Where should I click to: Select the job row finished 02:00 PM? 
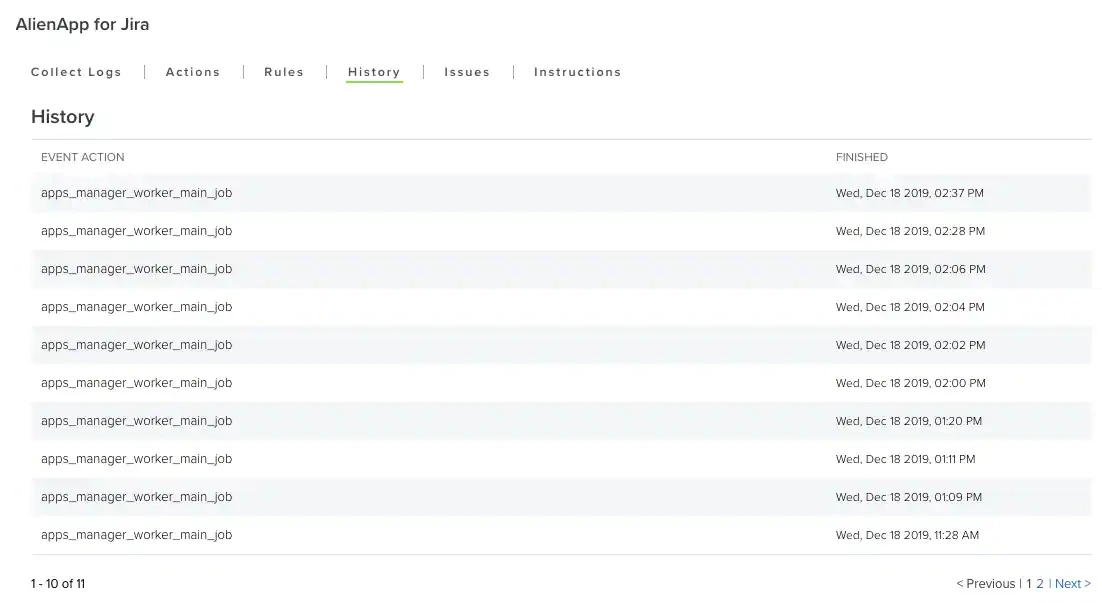(561, 382)
